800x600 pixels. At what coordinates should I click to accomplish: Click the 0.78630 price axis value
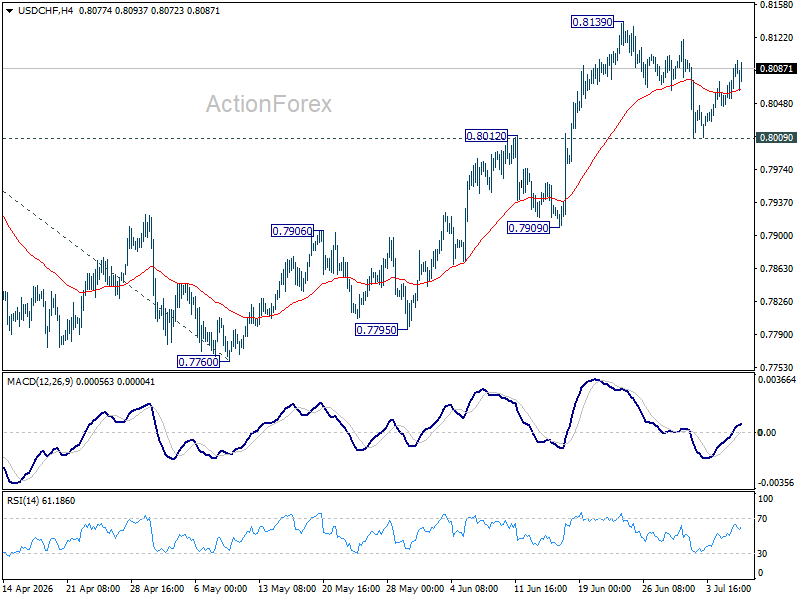tap(776, 268)
